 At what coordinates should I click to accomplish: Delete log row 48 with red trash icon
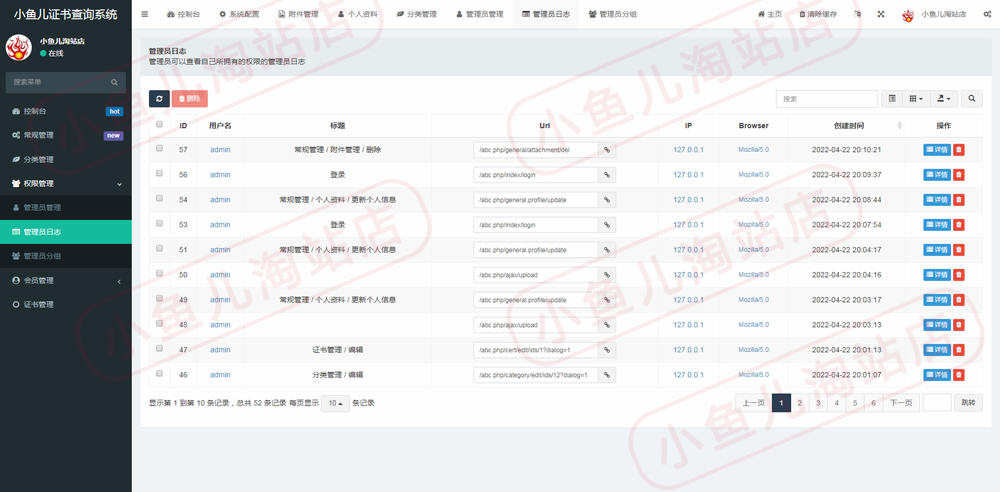tap(959, 325)
